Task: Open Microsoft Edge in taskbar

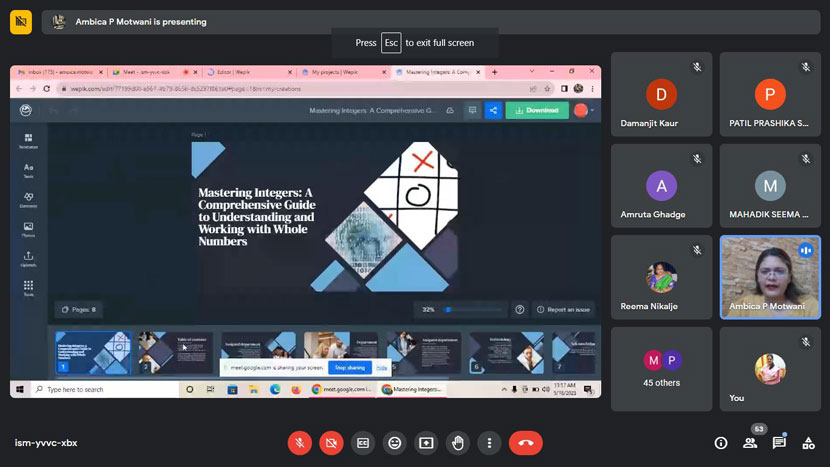Action: pos(275,389)
